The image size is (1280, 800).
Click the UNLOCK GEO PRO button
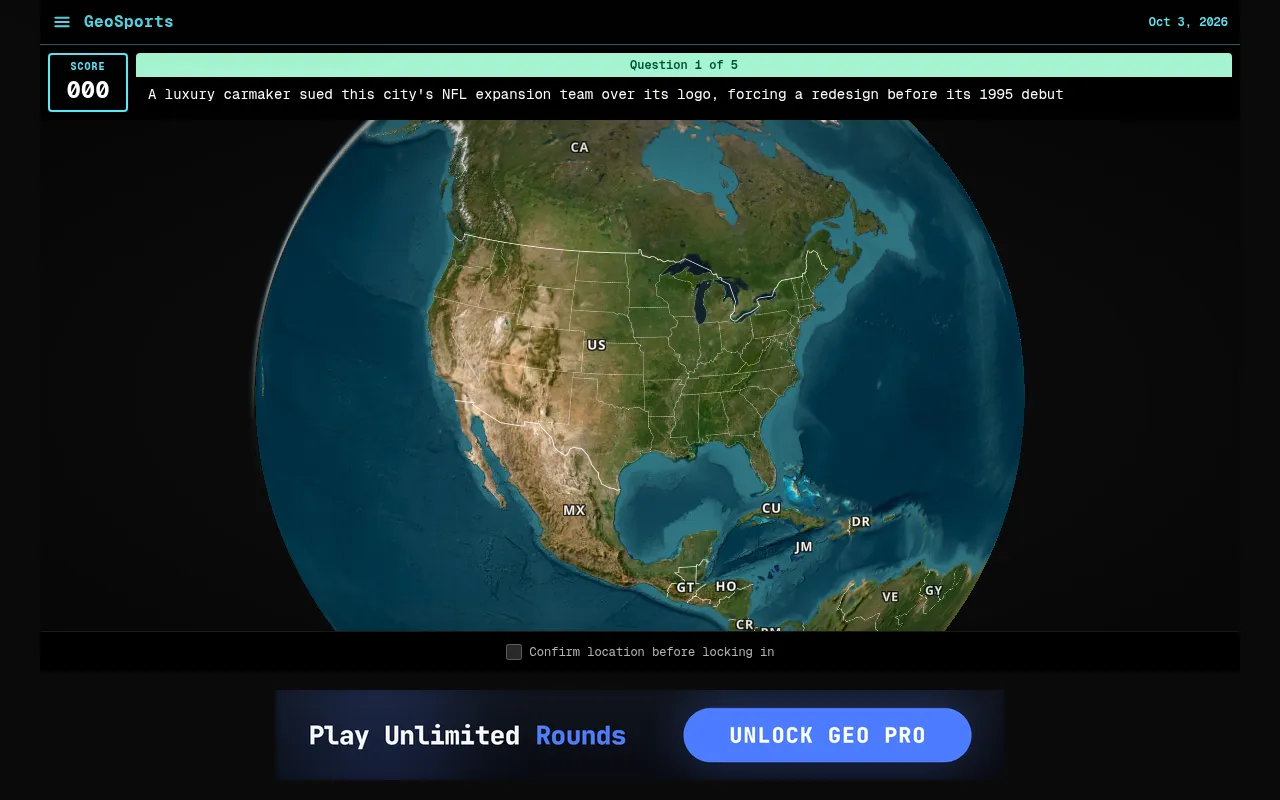point(827,735)
